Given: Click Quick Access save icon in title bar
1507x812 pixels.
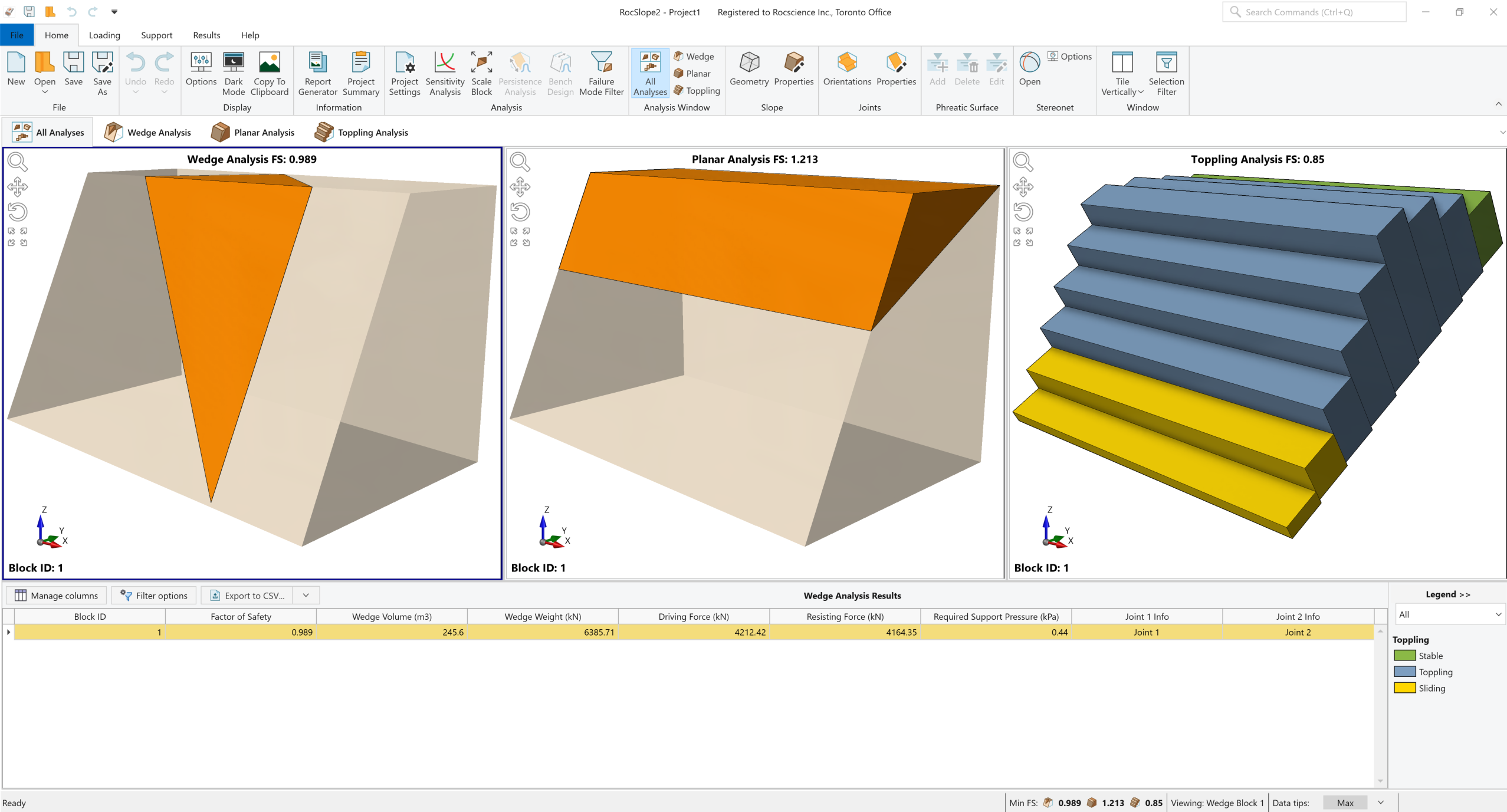Looking at the screenshot, I should pyautogui.click(x=29, y=12).
